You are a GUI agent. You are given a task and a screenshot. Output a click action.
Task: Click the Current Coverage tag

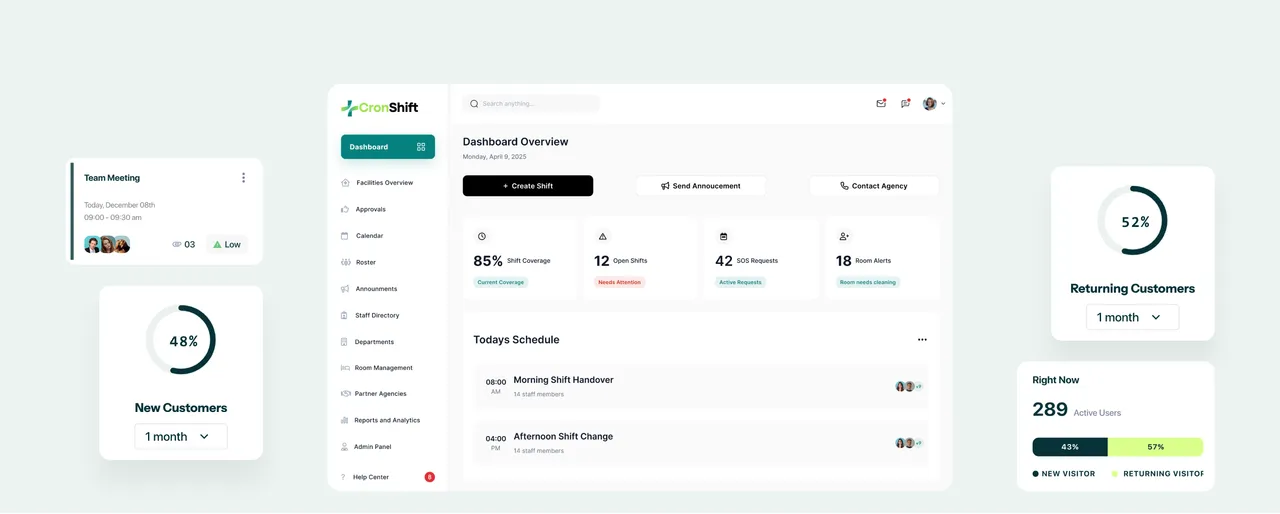tap(501, 282)
